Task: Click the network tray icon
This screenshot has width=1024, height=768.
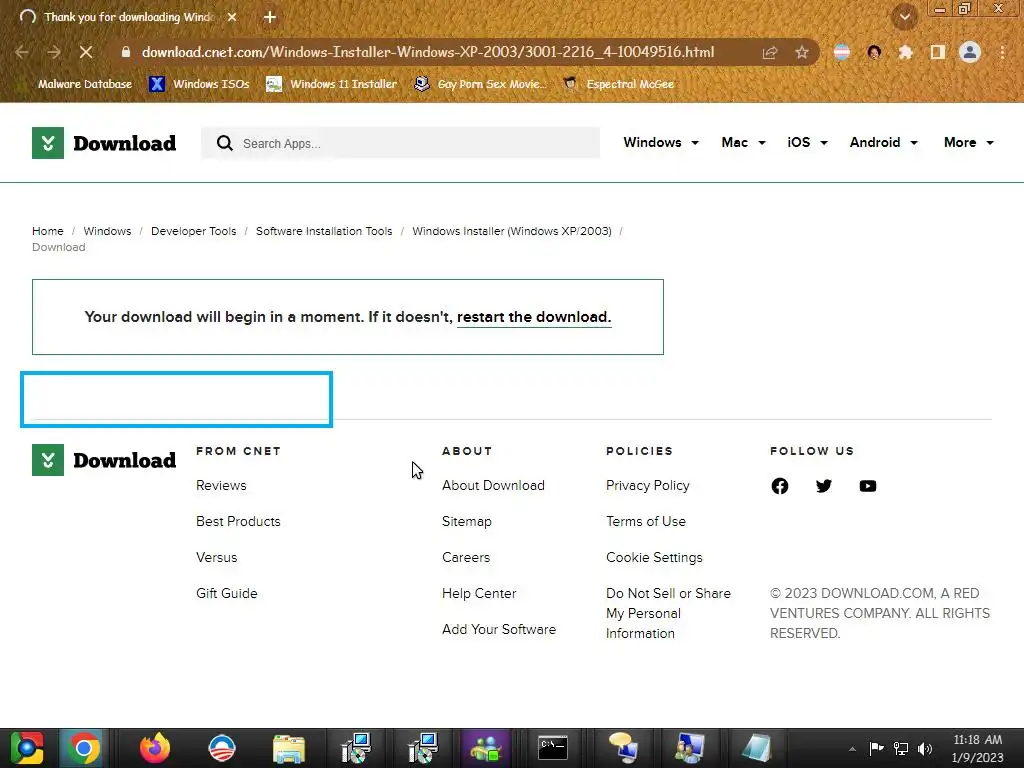Action: click(901, 748)
